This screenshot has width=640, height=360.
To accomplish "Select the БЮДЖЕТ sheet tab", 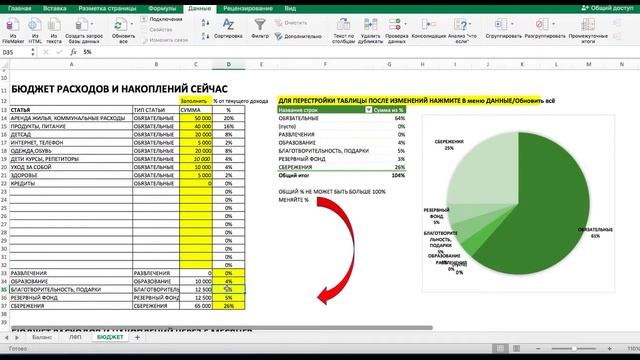I will (110, 337).
